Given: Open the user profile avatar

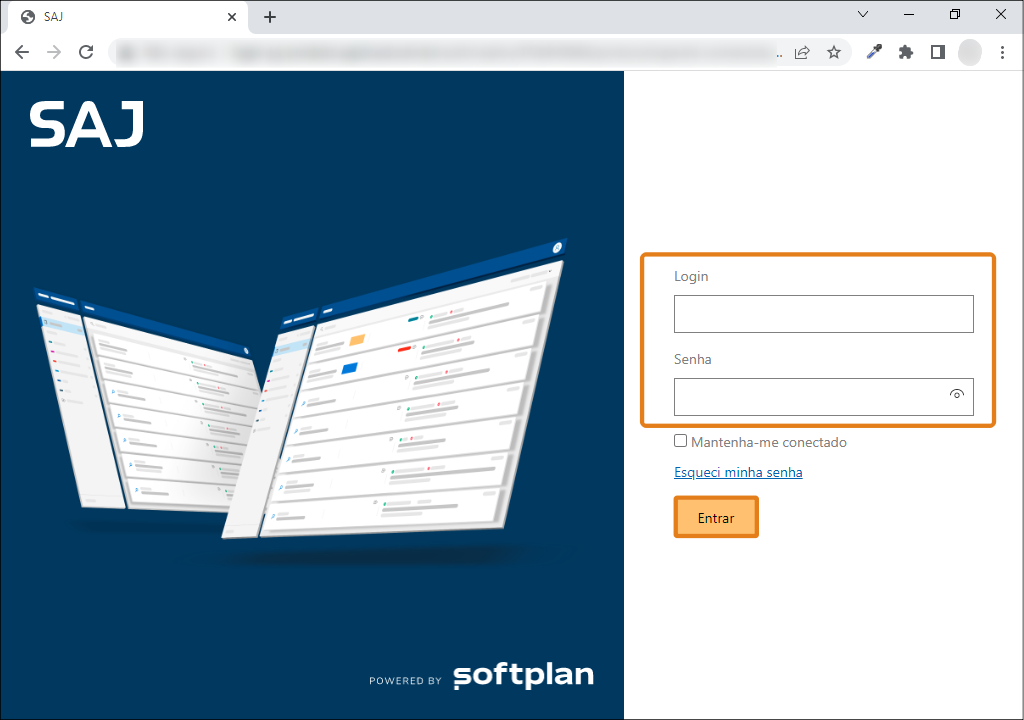Looking at the screenshot, I should click(x=970, y=53).
